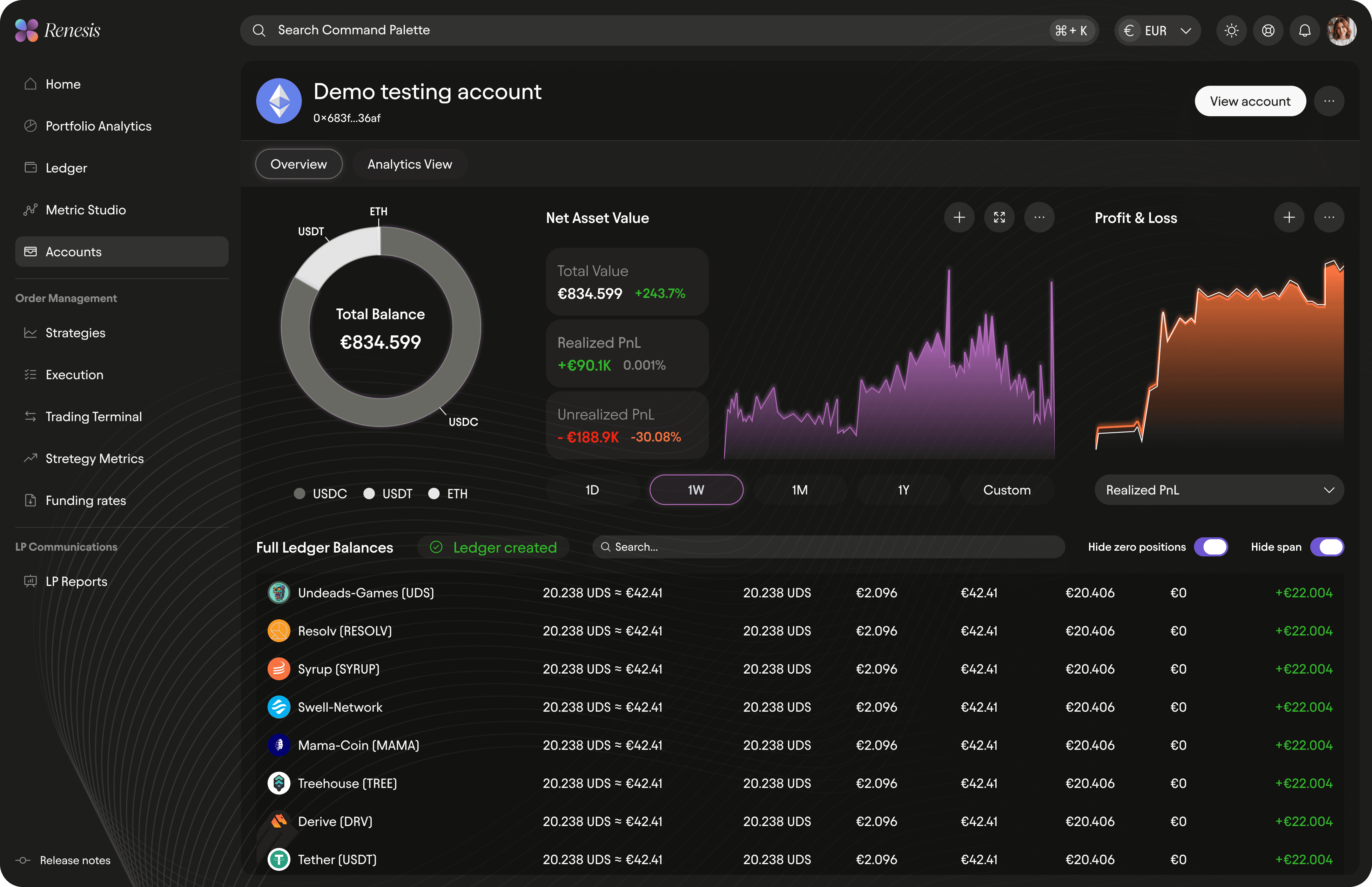Click the View account button
This screenshot has width=1372, height=887.
click(x=1250, y=101)
